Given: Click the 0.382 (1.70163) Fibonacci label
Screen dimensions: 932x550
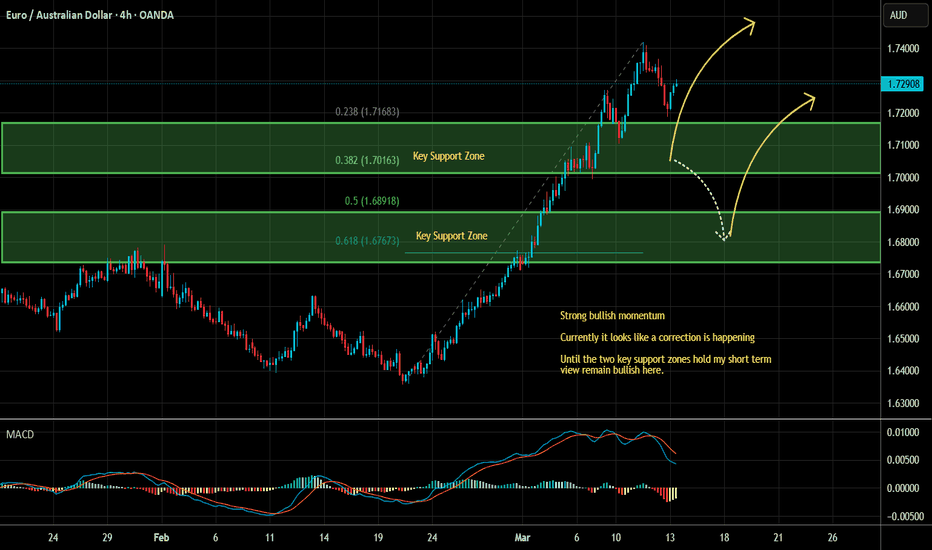Looking at the screenshot, I should (367, 160).
